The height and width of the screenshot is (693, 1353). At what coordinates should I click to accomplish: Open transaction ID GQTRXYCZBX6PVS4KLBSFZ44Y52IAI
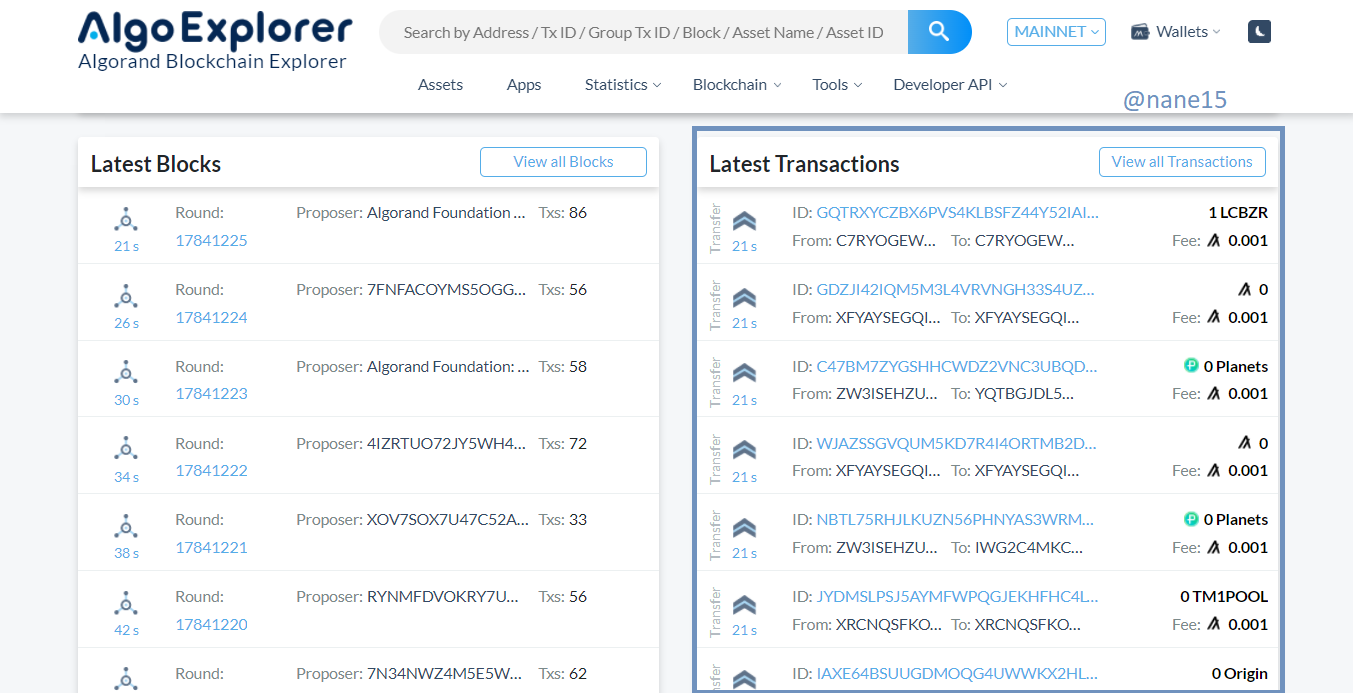pos(957,213)
